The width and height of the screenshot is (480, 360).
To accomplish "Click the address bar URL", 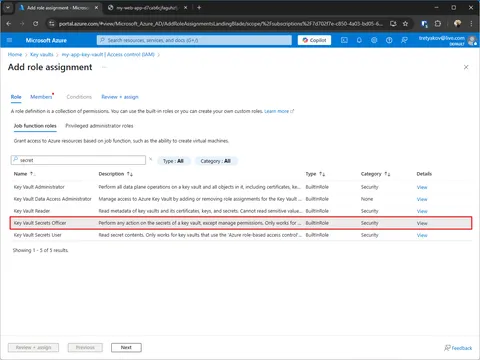I will pos(220,24).
